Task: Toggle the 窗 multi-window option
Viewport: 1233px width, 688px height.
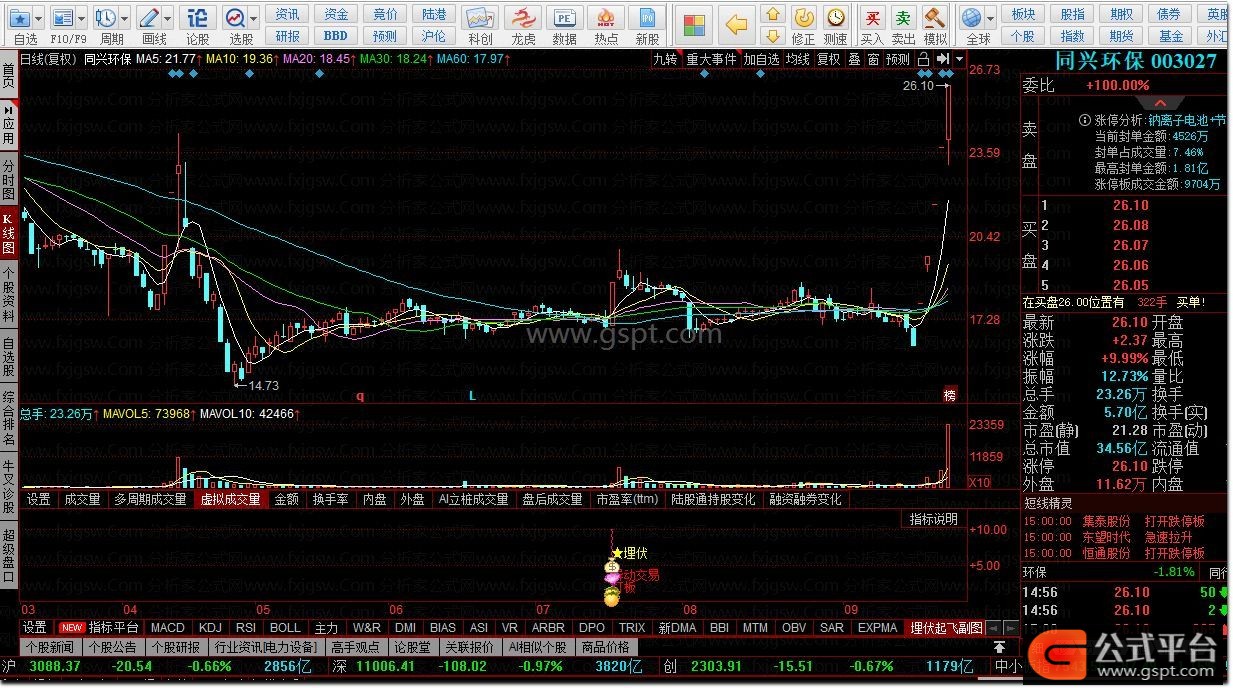Action: [x=873, y=59]
